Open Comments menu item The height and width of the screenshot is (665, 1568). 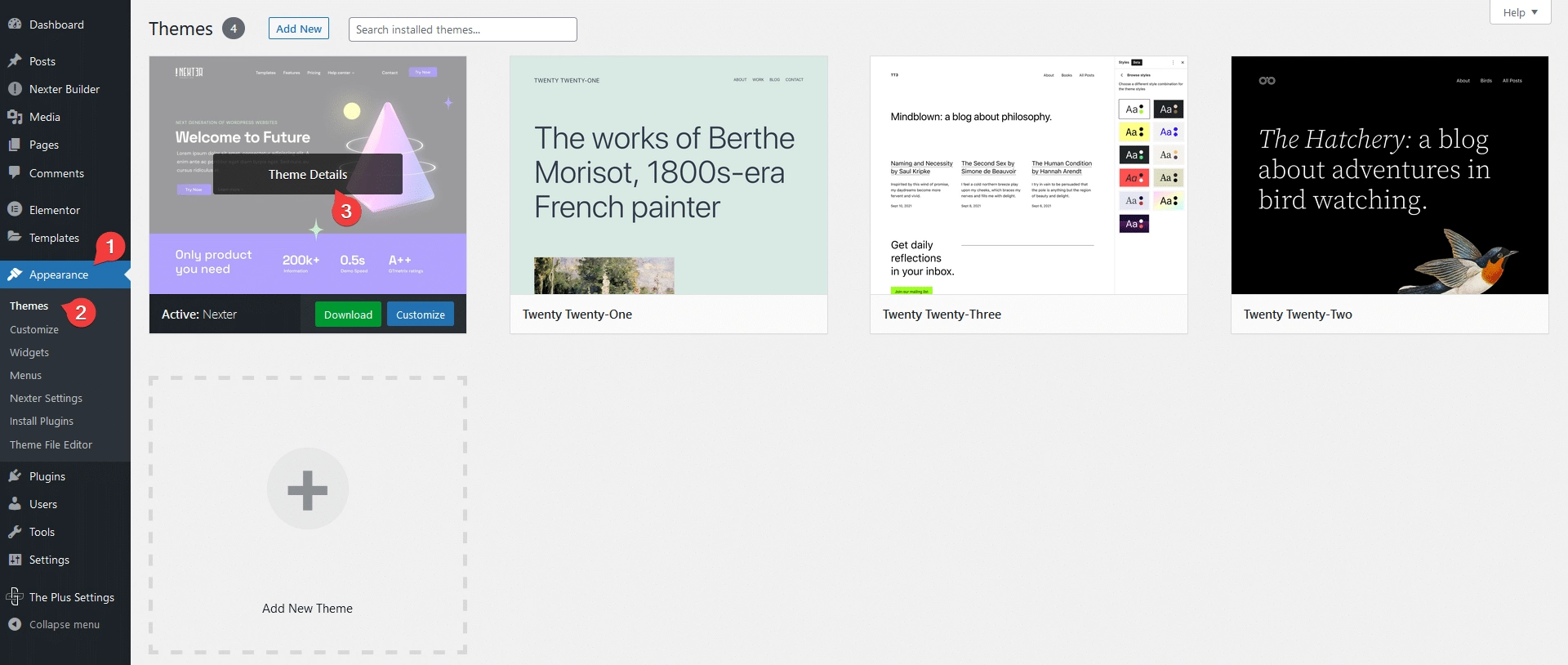click(65, 173)
